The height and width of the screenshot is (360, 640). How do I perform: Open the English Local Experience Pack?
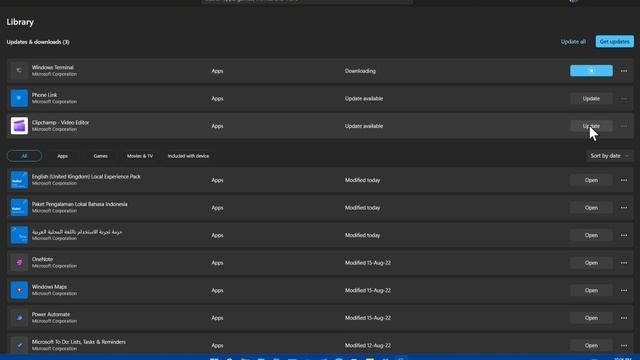coord(591,180)
